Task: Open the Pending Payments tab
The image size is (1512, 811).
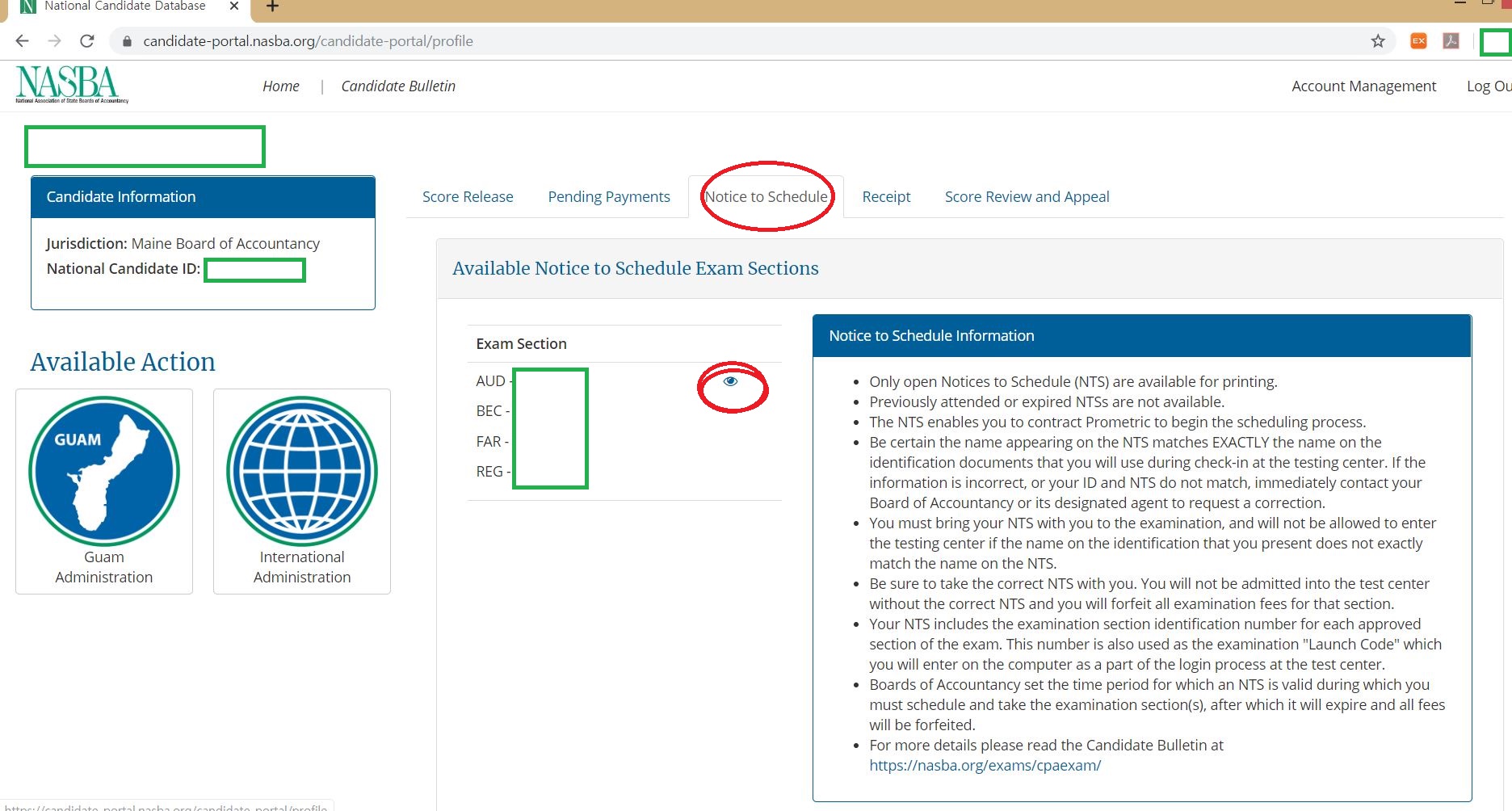Action: coord(609,197)
